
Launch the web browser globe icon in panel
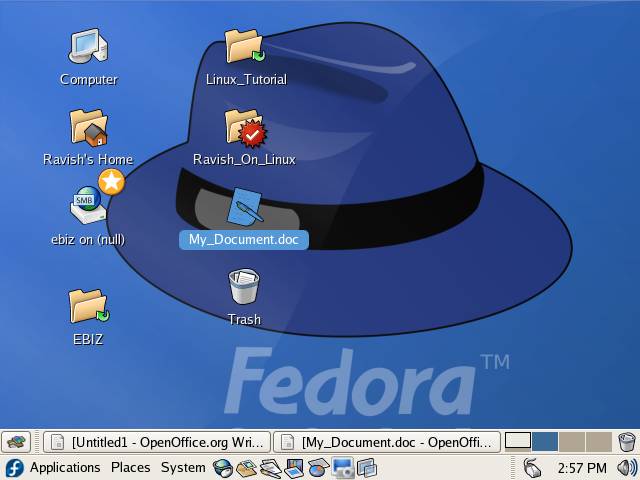223,467
